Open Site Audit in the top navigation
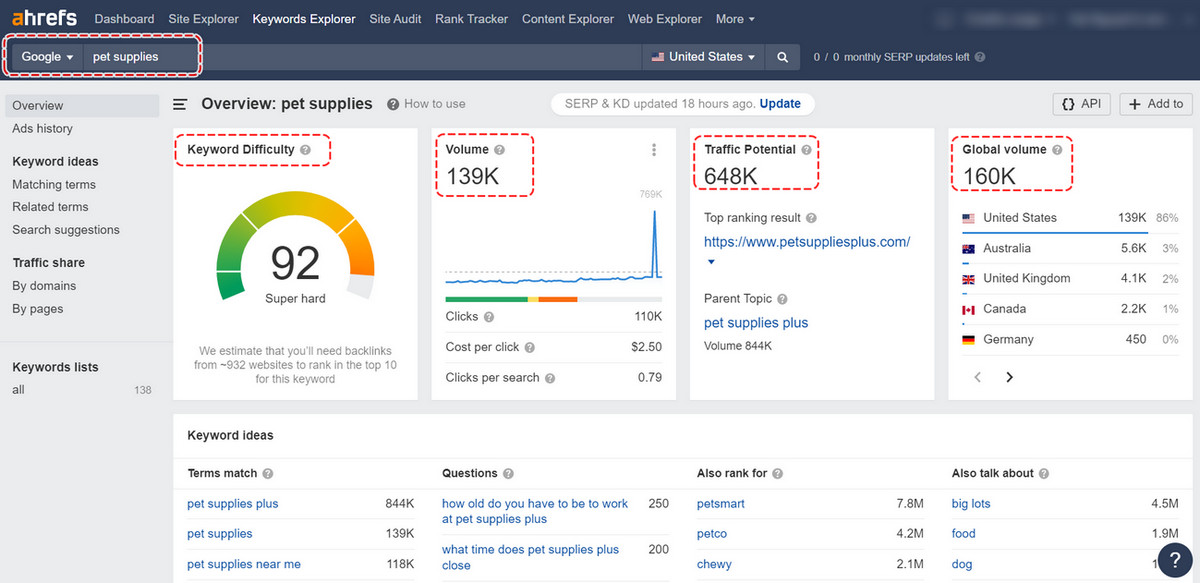The image size is (1200, 583). [395, 19]
